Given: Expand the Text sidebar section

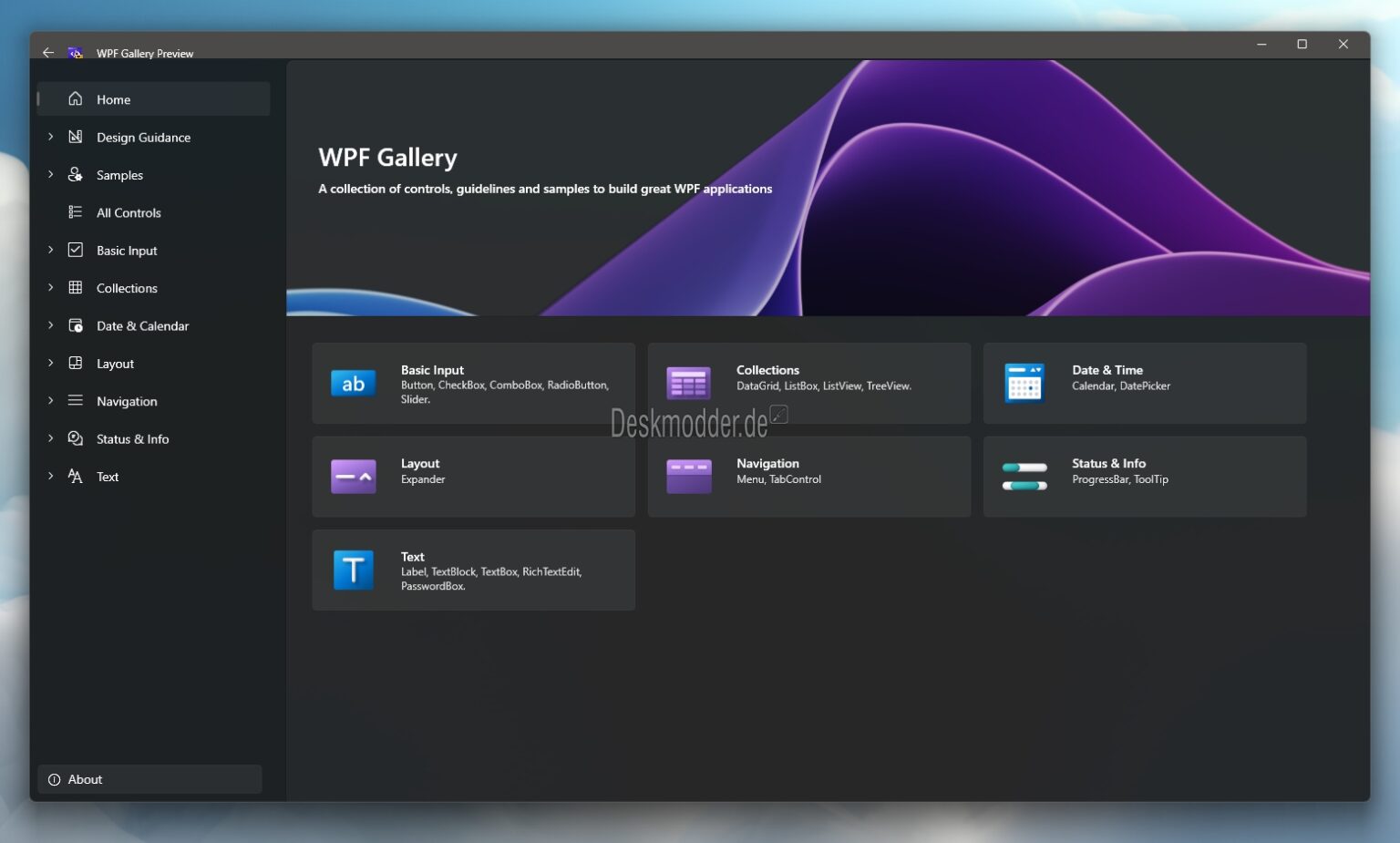Looking at the screenshot, I should pyautogui.click(x=50, y=476).
